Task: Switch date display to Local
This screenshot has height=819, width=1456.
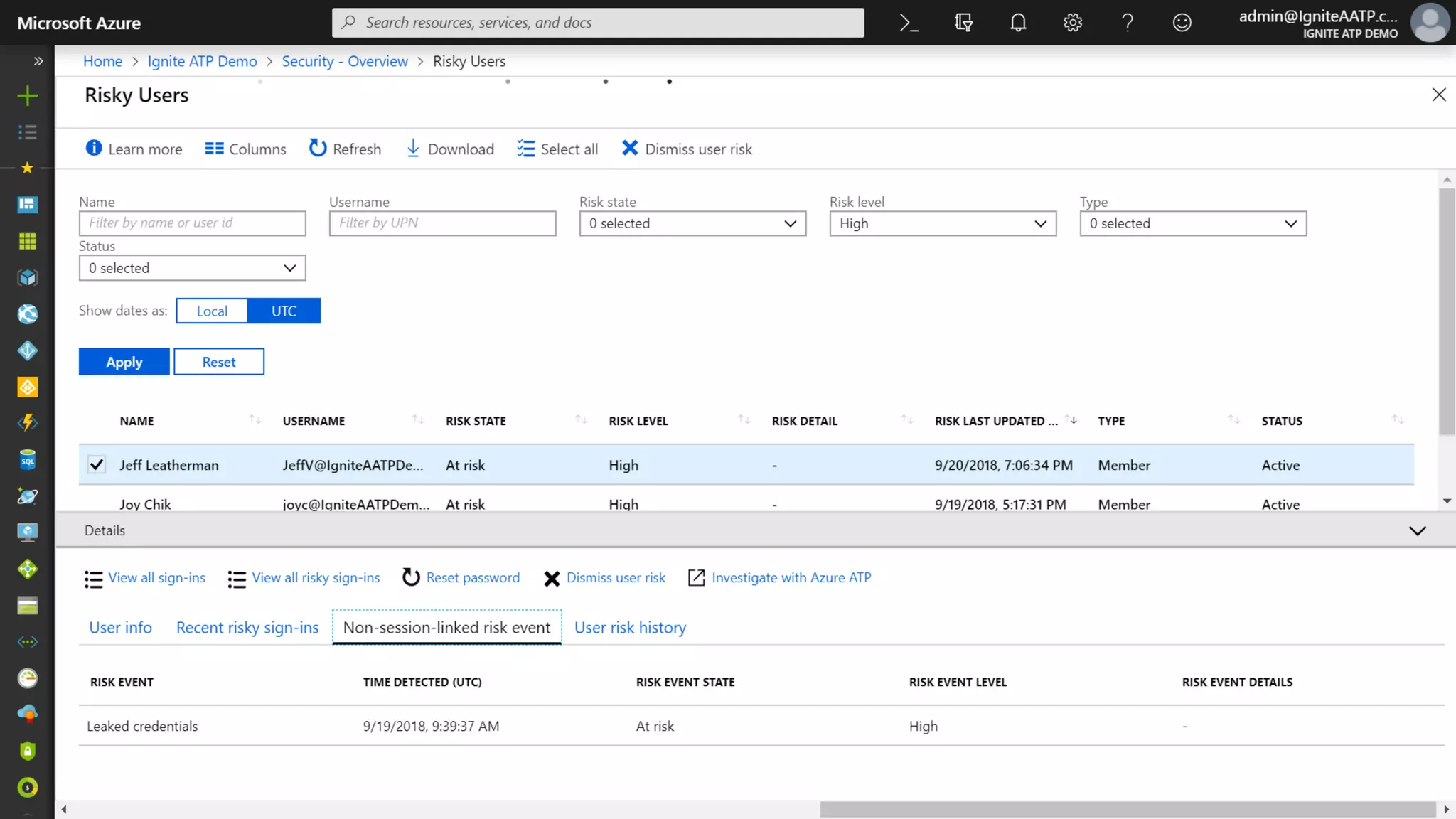Action: coord(212,311)
